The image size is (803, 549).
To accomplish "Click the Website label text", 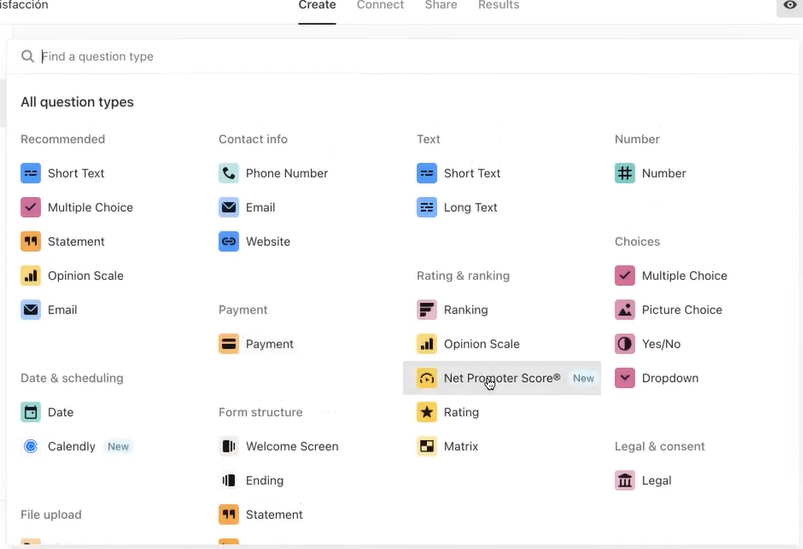I will tap(268, 241).
